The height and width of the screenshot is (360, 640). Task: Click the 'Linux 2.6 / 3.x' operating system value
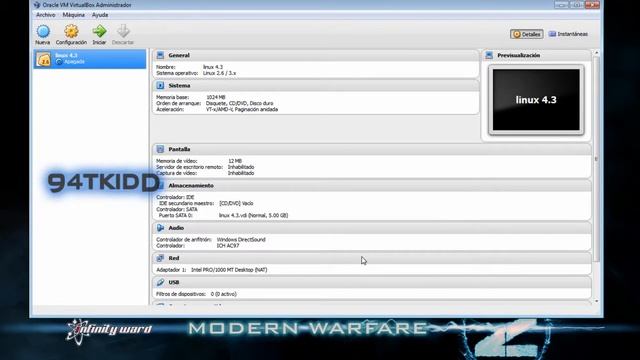(220, 73)
